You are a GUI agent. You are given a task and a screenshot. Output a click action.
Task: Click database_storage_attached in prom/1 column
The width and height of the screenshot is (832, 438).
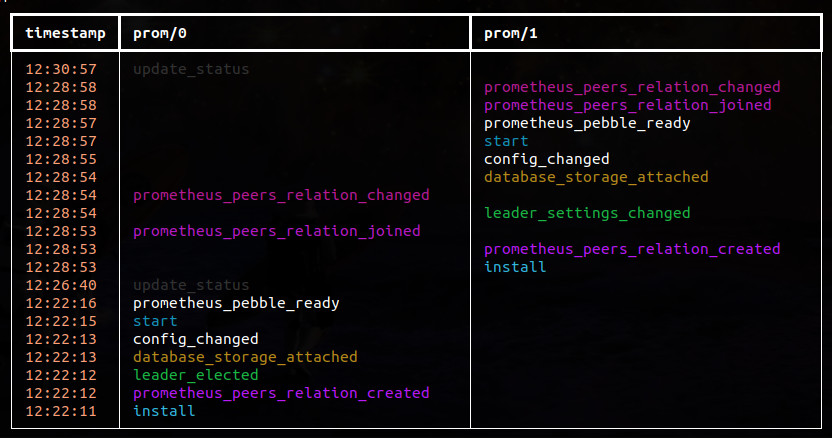[596, 177]
